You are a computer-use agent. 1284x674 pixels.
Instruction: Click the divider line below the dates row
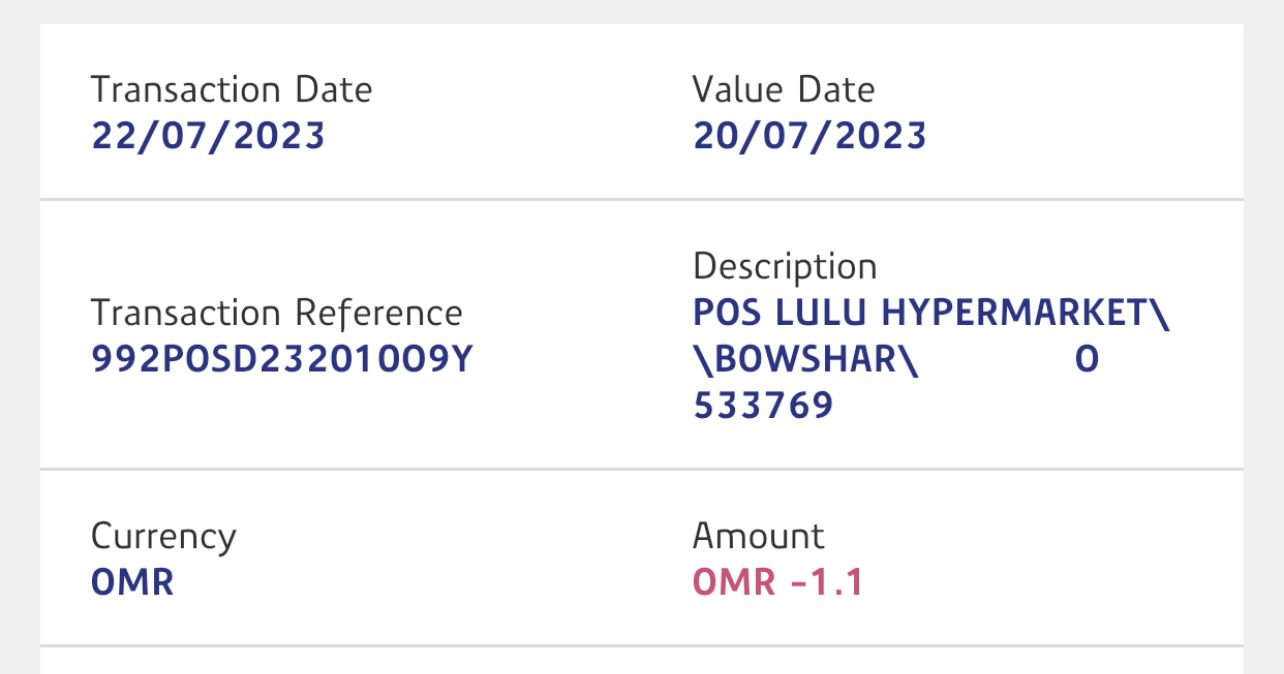pyautogui.click(x=641, y=200)
